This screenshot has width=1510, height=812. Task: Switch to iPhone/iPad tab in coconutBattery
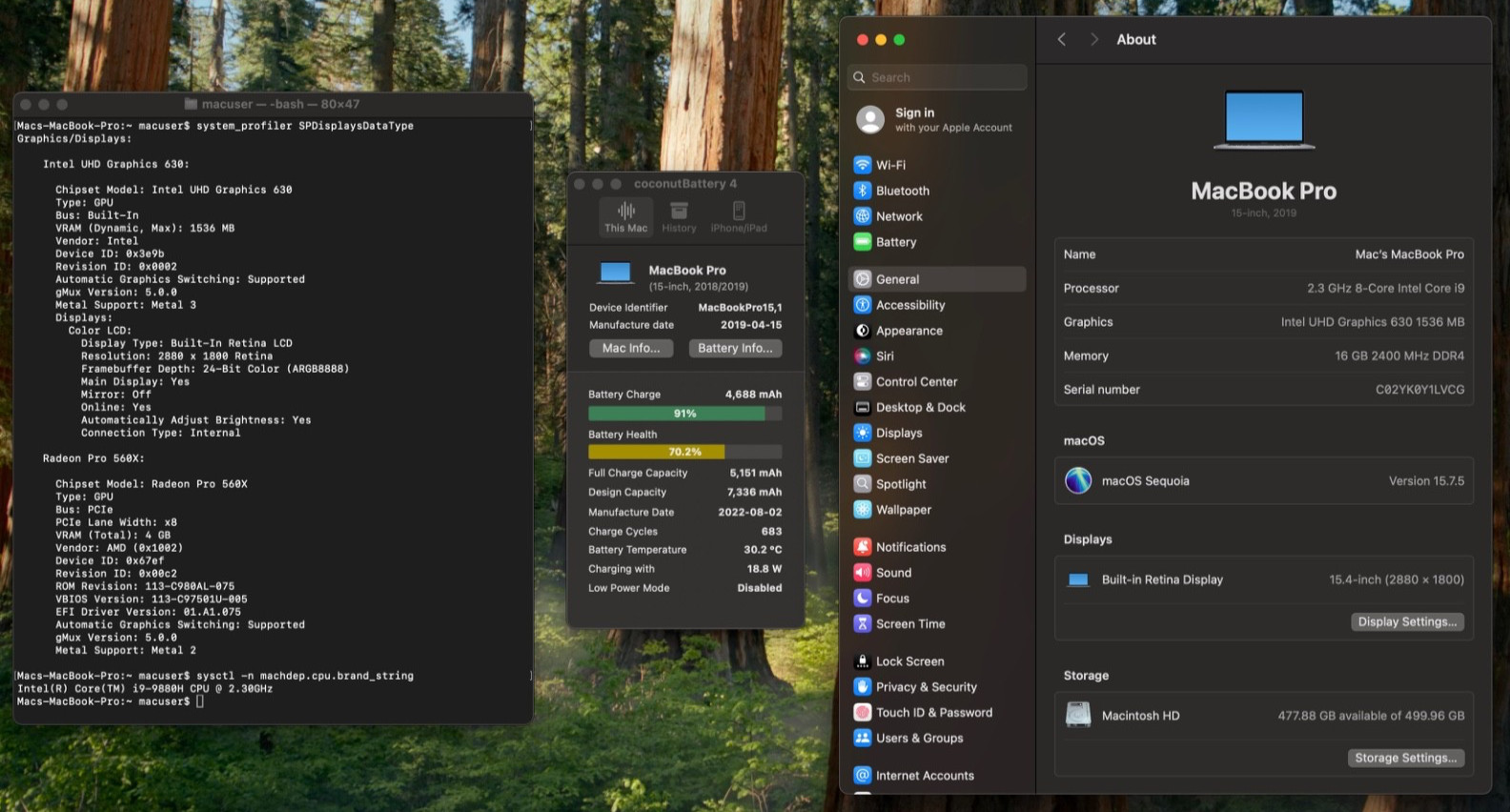point(739,217)
